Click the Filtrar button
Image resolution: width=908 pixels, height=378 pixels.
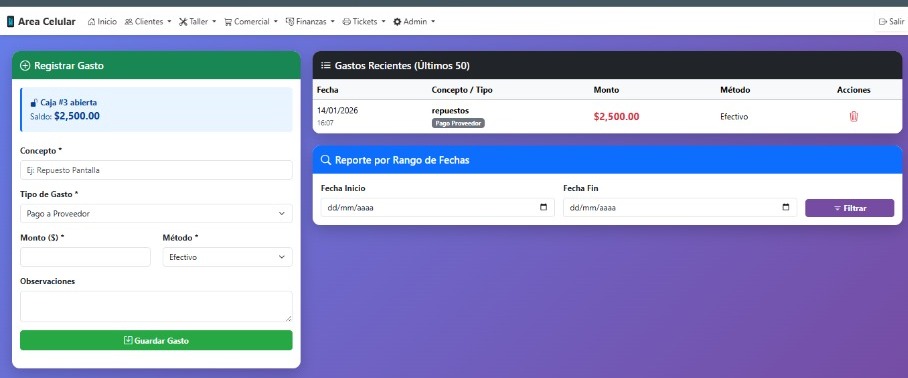point(850,208)
